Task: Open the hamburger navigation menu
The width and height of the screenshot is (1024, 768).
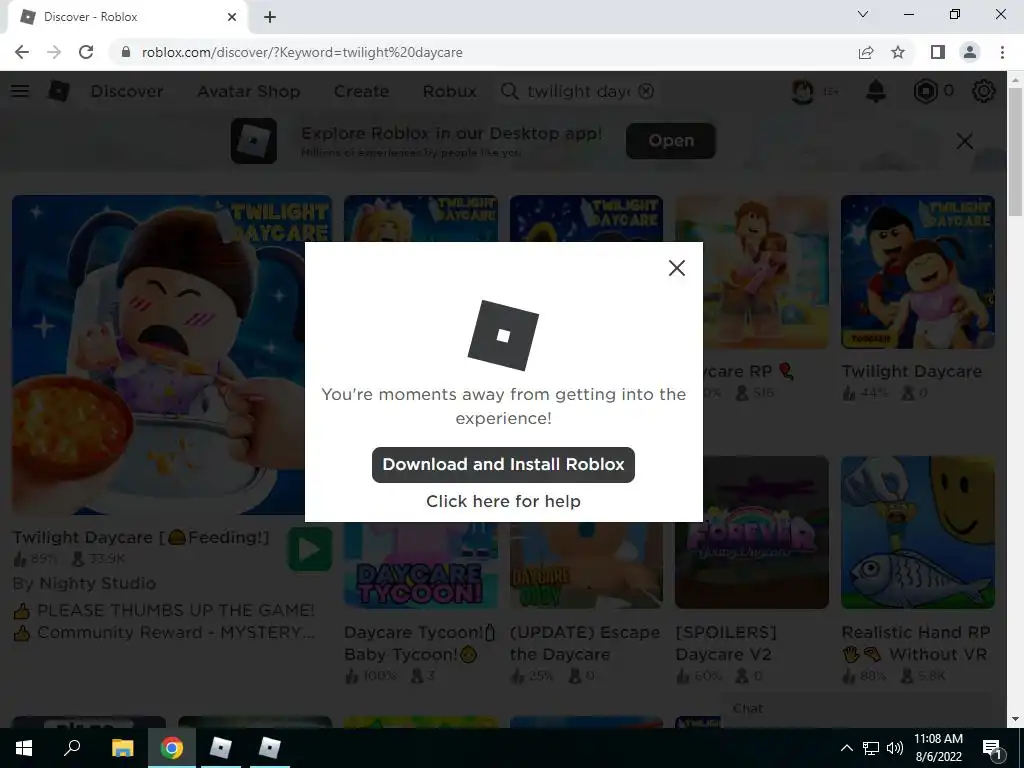Action: point(20,91)
